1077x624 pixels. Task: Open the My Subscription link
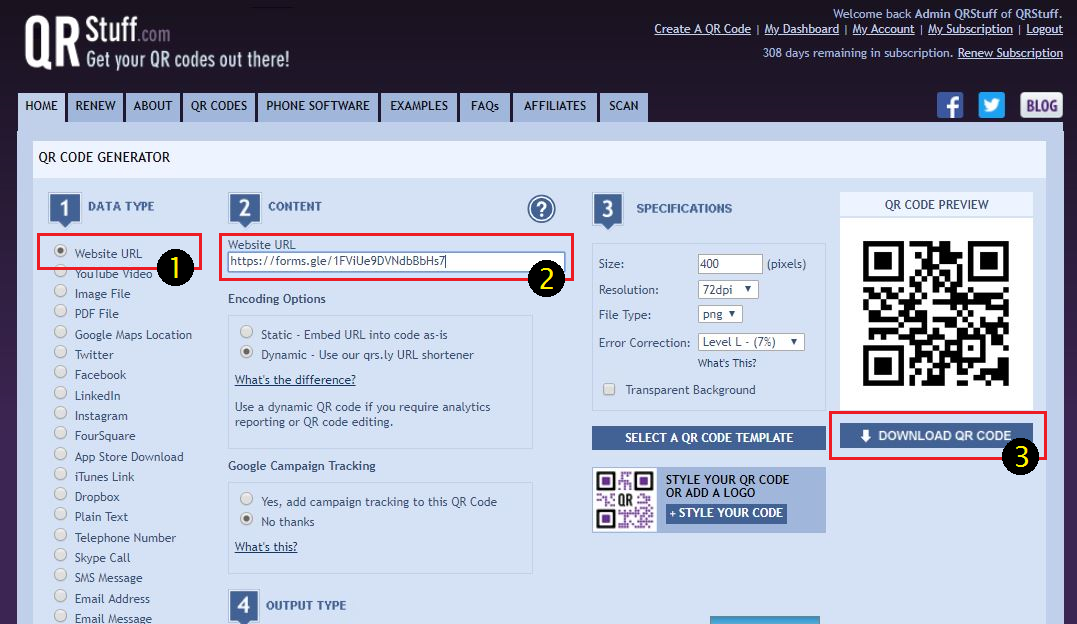[970, 29]
